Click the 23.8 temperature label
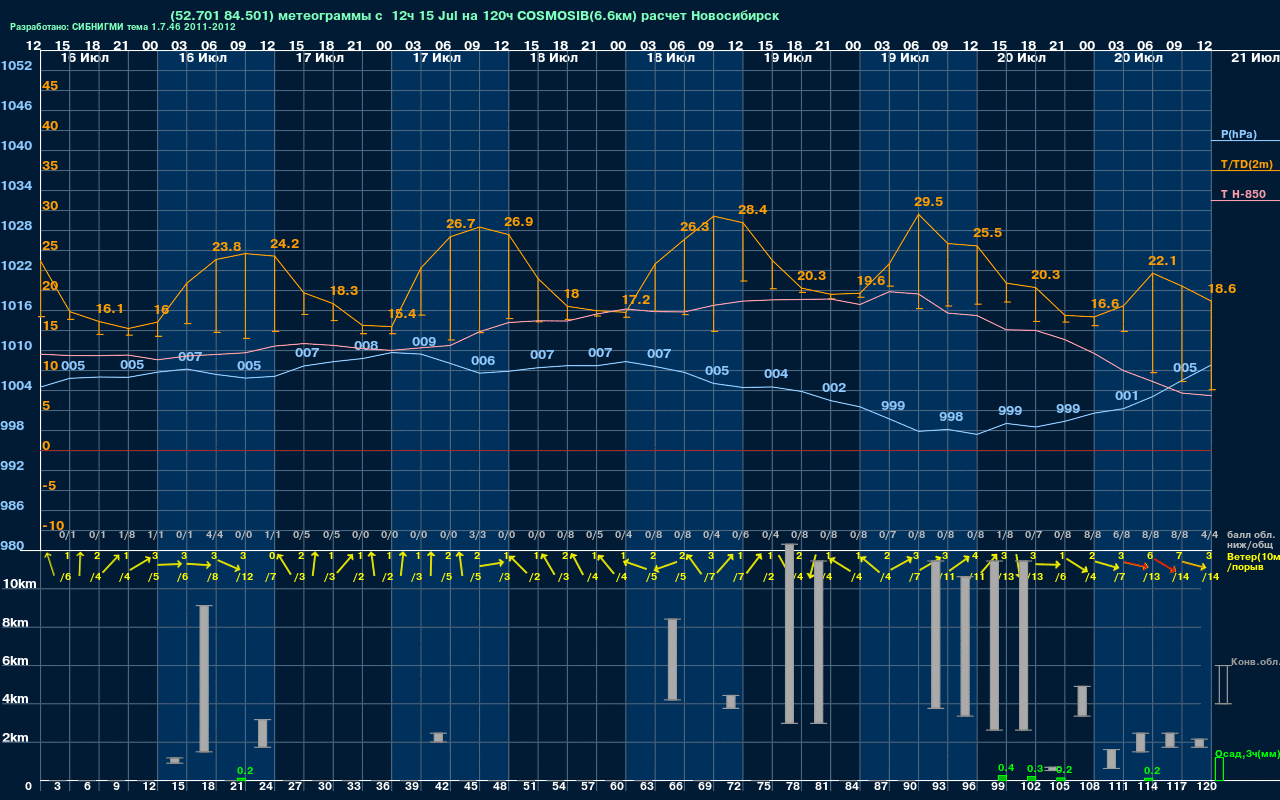The width and height of the screenshot is (1280, 800). (x=227, y=247)
